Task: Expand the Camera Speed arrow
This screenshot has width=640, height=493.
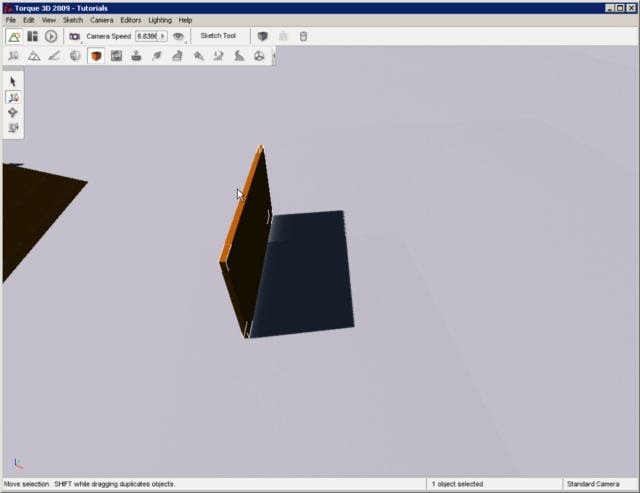Action: [x=163, y=36]
